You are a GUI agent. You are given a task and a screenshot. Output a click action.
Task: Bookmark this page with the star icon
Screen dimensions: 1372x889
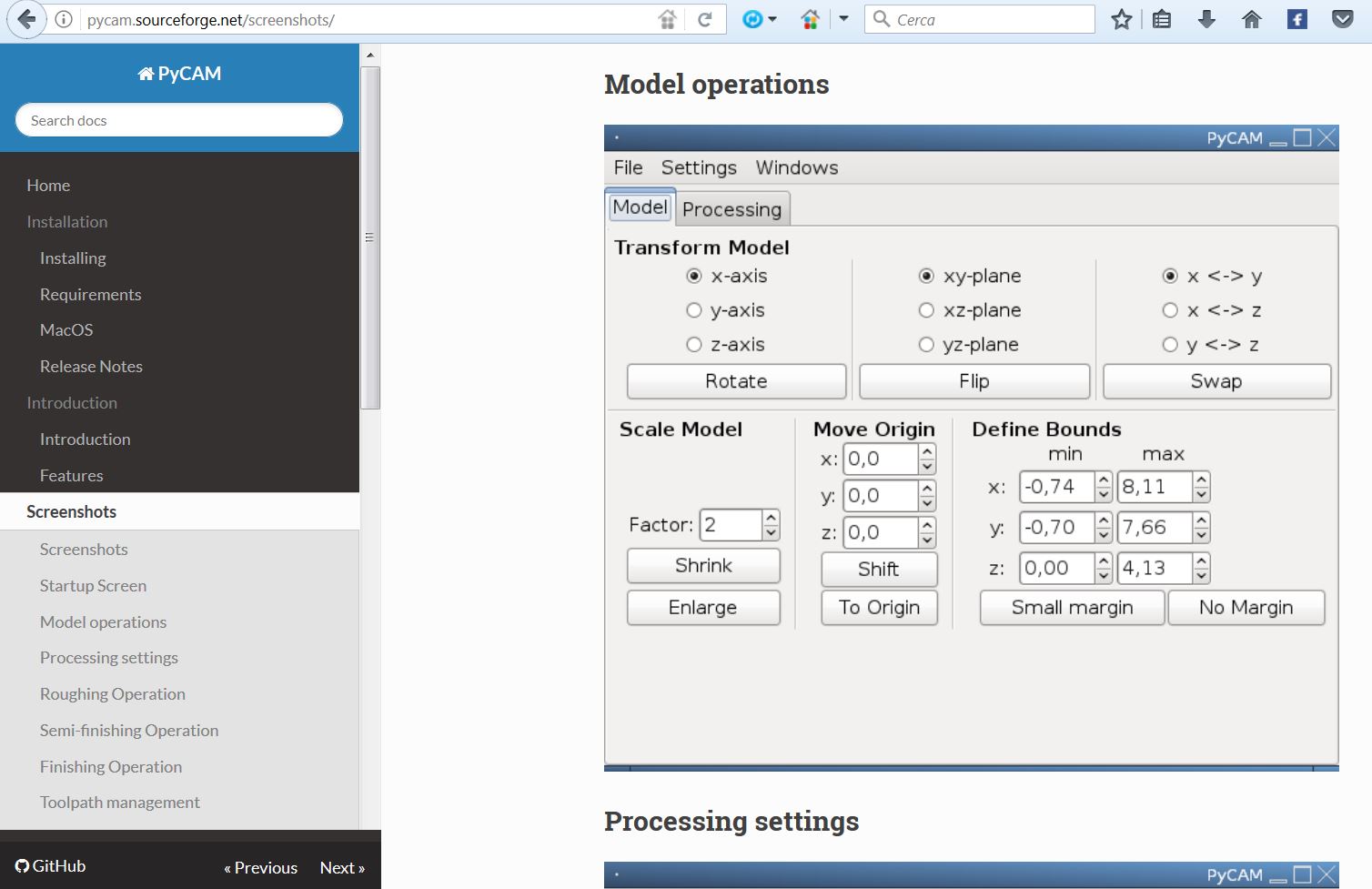(1122, 19)
